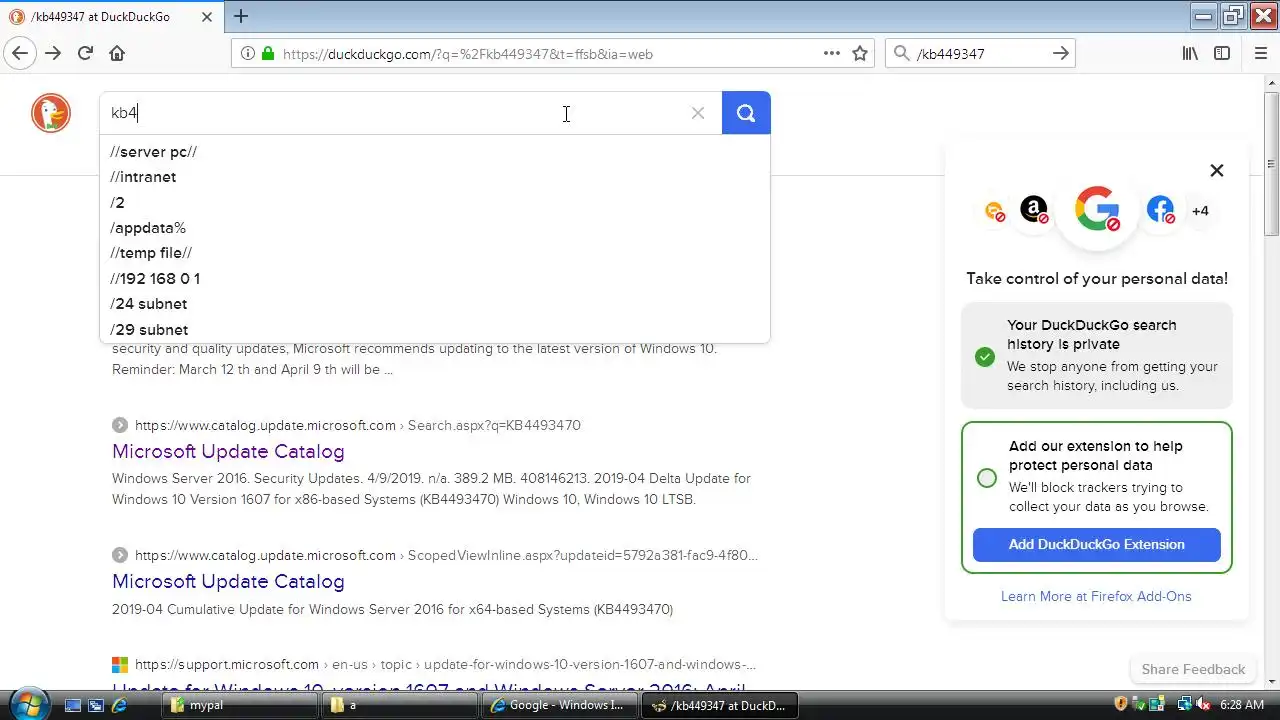1280x720 pixels.
Task: Click the green checkmark for private search history
Action: coord(985,357)
